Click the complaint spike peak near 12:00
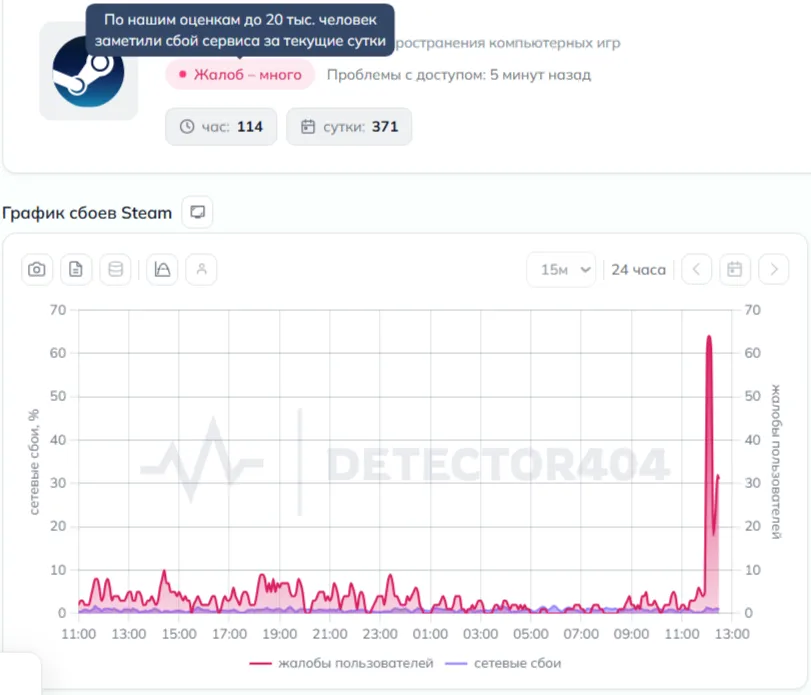 [709, 337]
